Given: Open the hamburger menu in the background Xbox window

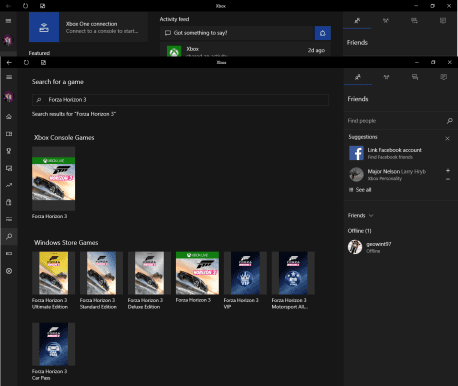Looking at the screenshot, I should tap(8, 21).
